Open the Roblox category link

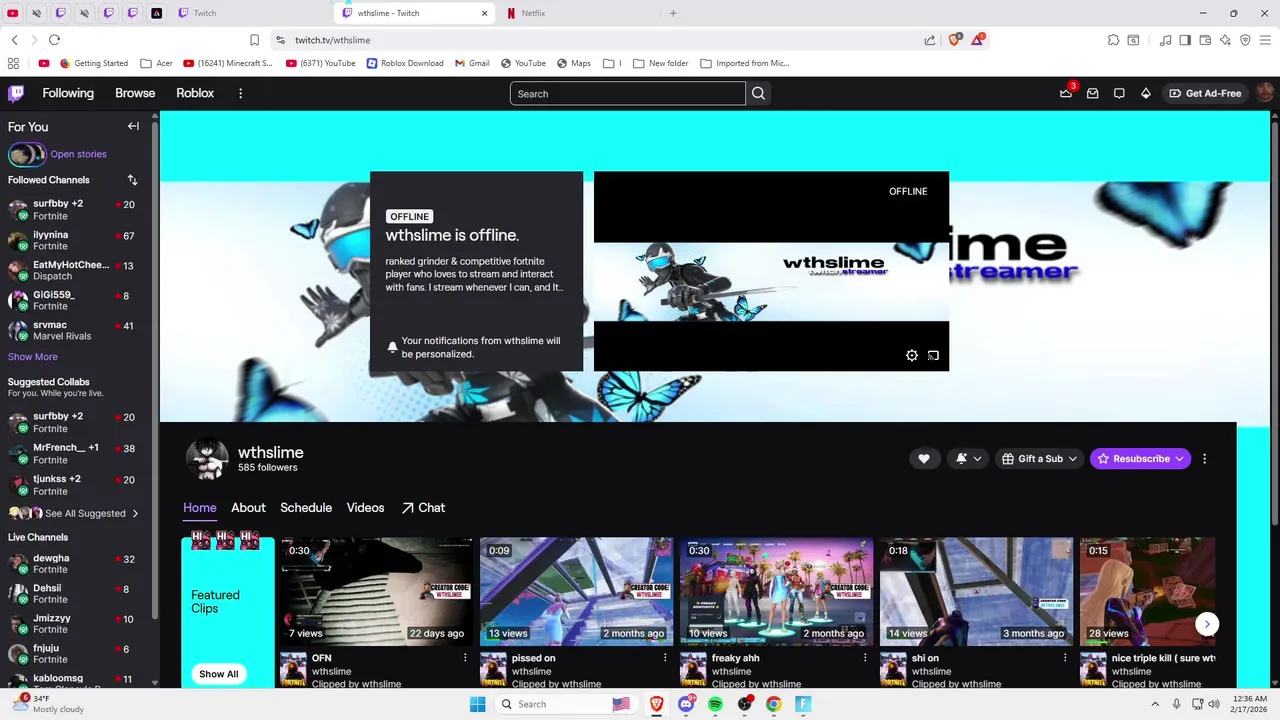pos(195,93)
